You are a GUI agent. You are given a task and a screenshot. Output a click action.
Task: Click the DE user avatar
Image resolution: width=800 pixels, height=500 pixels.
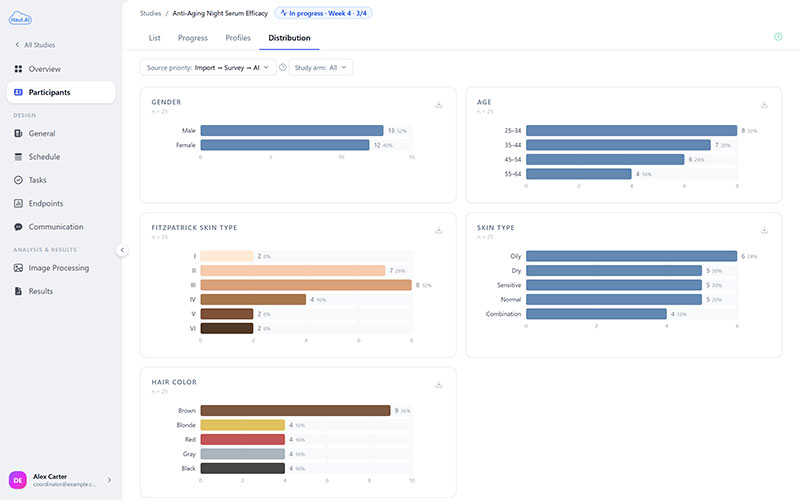[x=18, y=480]
